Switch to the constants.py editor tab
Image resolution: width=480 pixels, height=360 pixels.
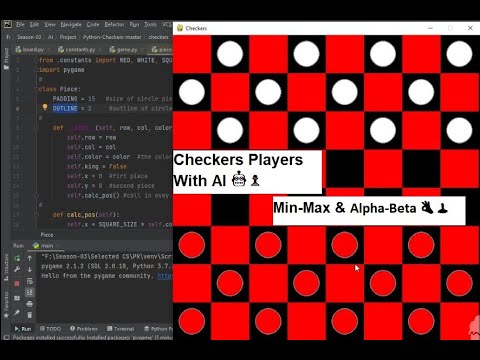pos(80,50)
